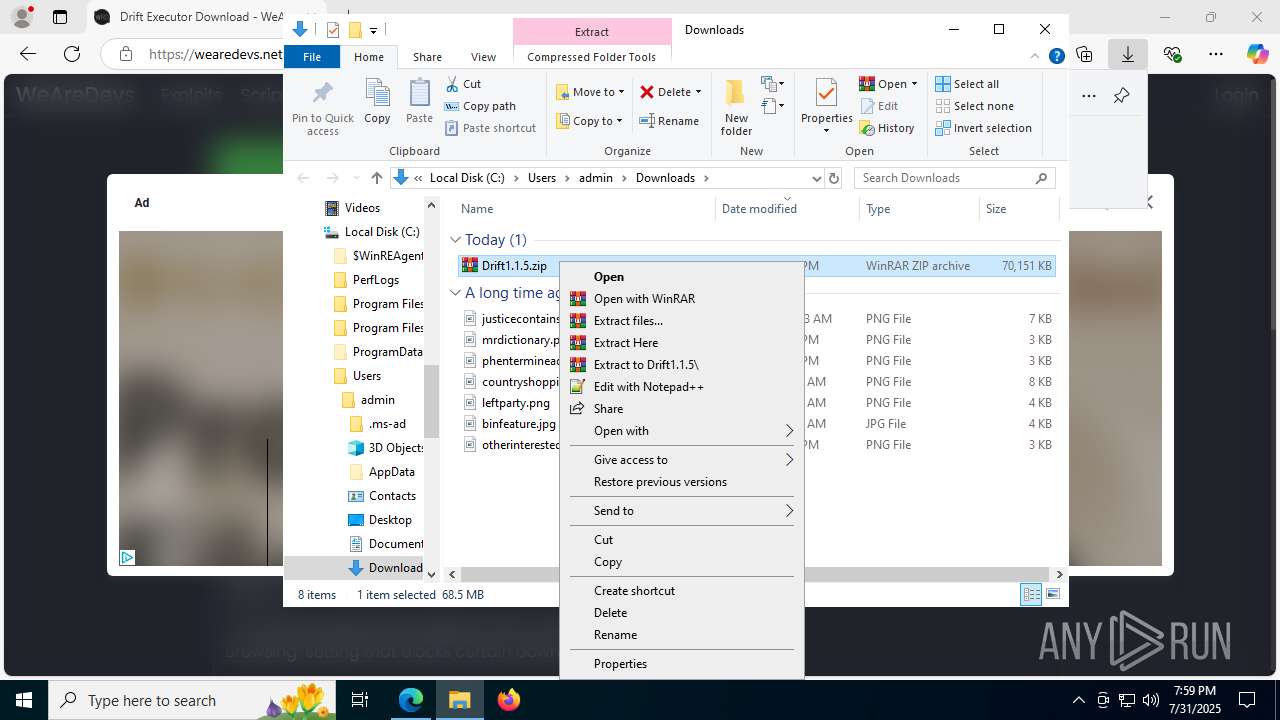Viewport: 1280px width, 720px height.
Task: Click the refresh button beside address bar
Action: [834, 178]
